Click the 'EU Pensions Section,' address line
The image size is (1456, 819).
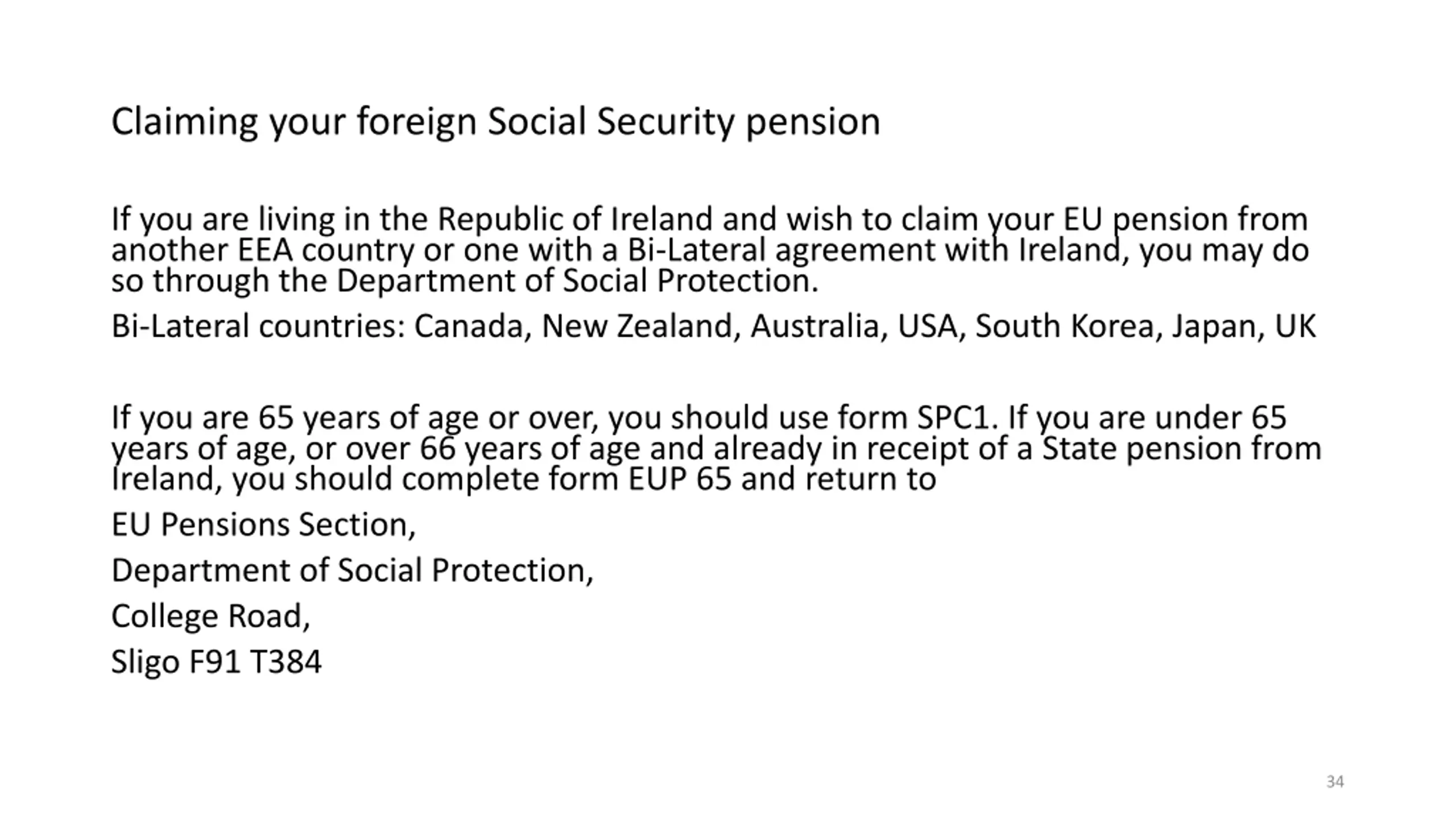click(263, 524)
